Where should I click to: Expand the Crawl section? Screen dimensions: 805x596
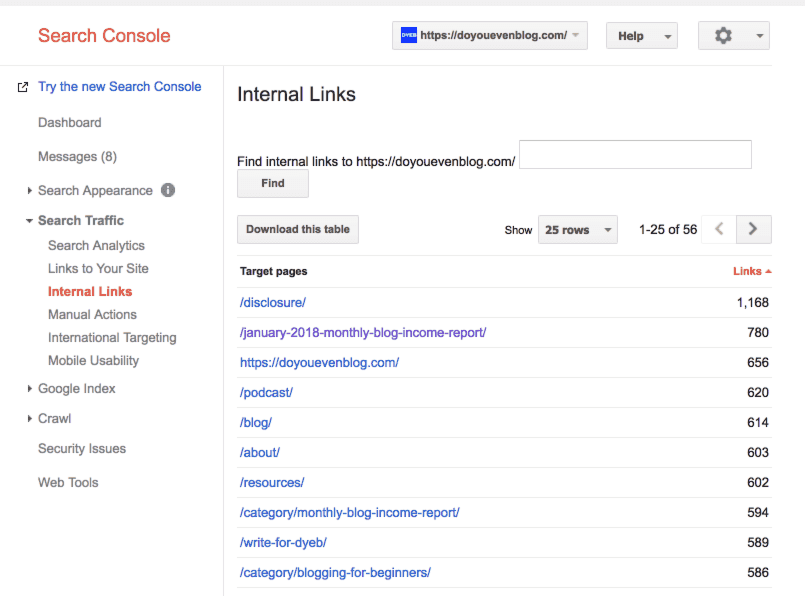(x=29, y=418)
